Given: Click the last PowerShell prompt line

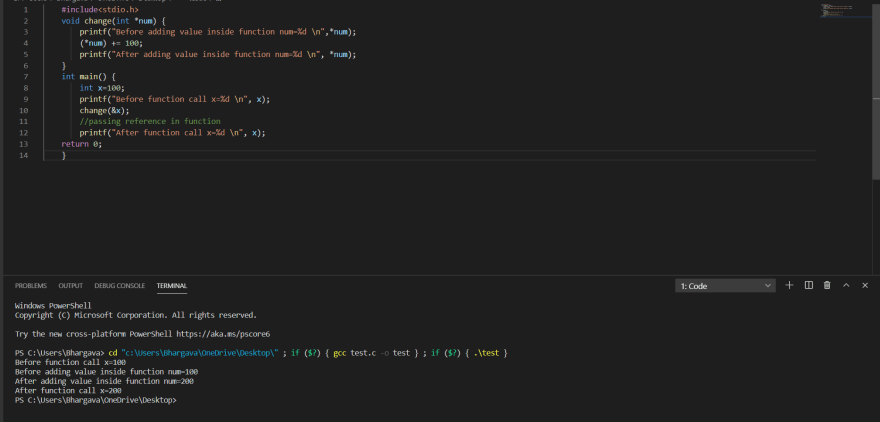Looking at the screenshot, I should 95,400.
